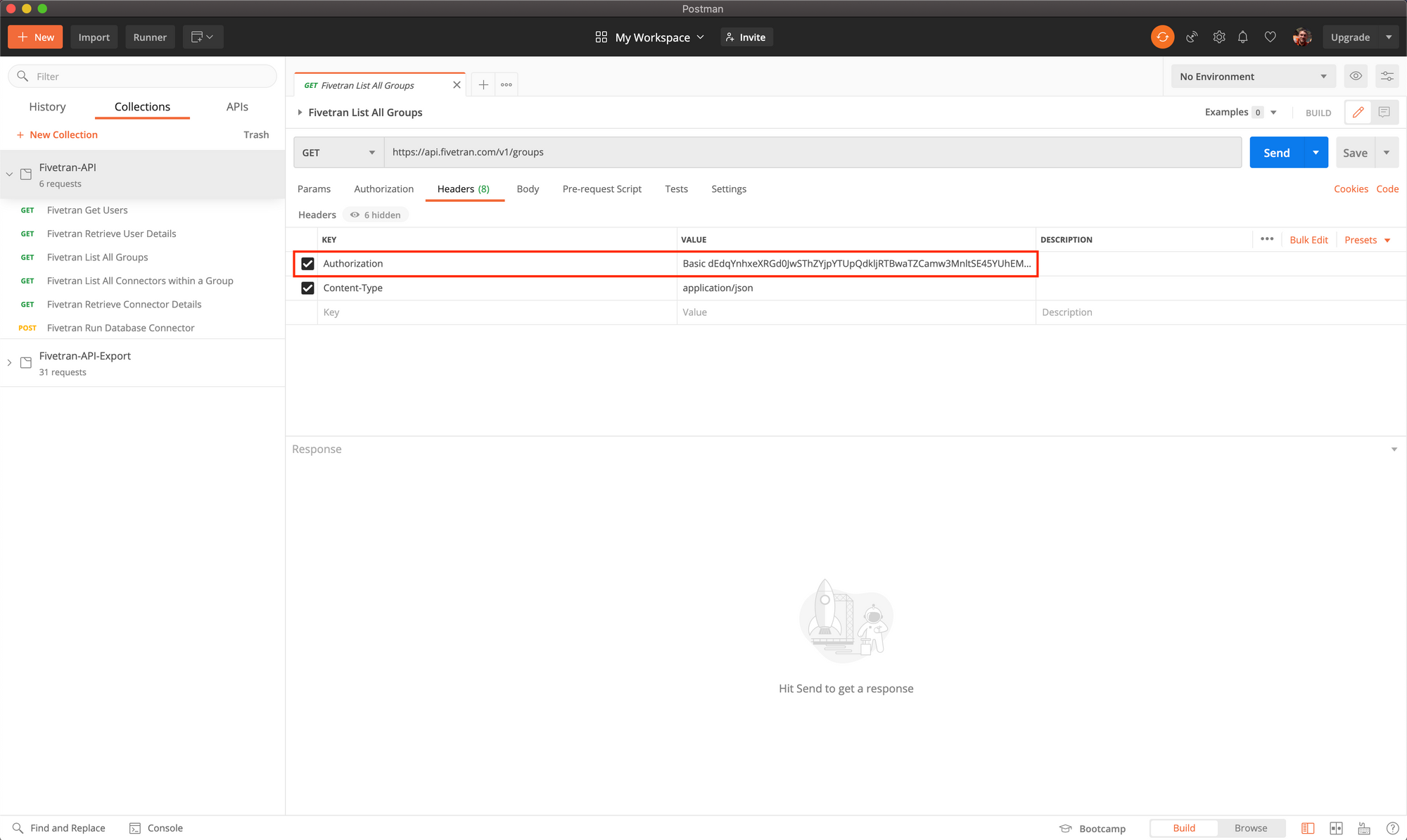Screen dimensions: 1407x840
Task: Uncheck the Authorization header checkbox
Action: 307,264
